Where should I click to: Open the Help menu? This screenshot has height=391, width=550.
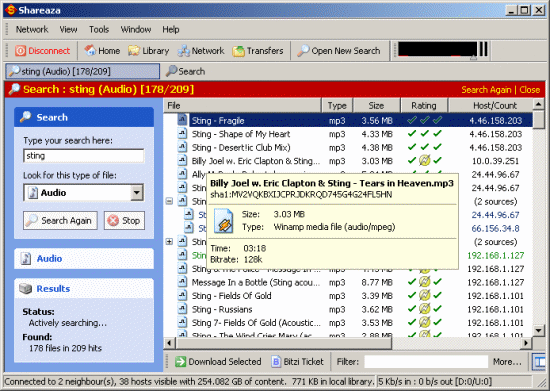point(171,29)
